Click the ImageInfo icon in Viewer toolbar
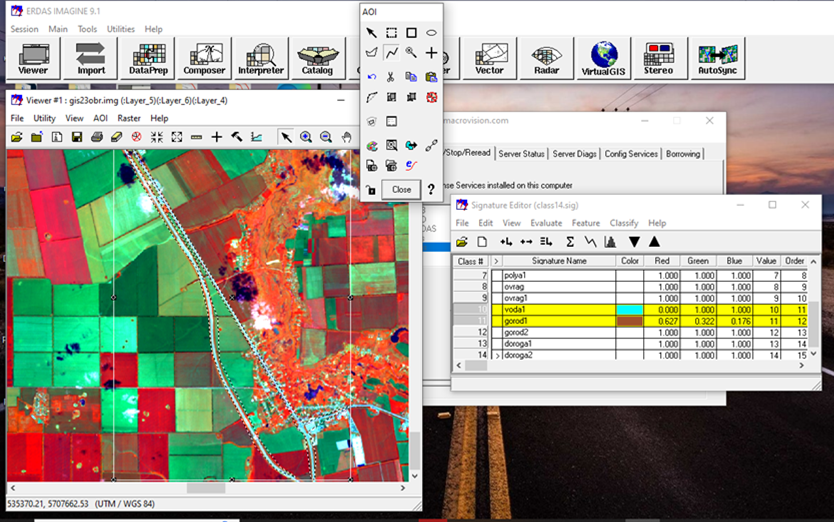 tap(57, 137)
